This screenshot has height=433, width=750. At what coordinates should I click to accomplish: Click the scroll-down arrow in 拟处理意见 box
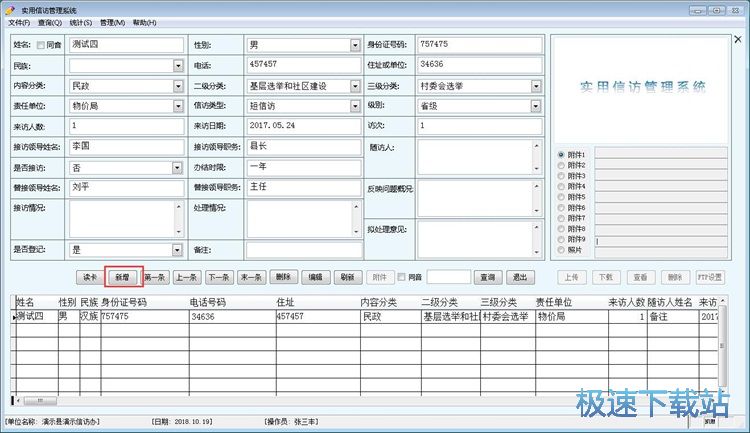pos(536,252)
